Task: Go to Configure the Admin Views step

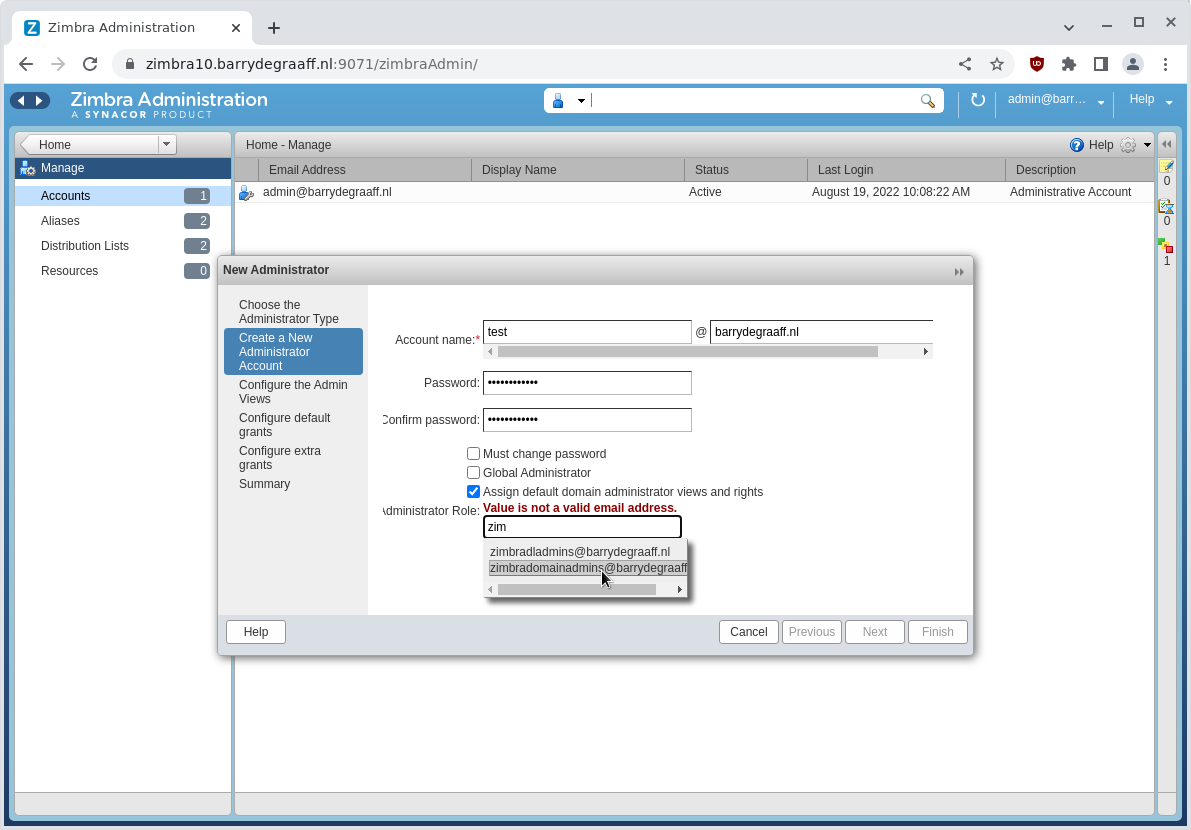Action: 293,392
